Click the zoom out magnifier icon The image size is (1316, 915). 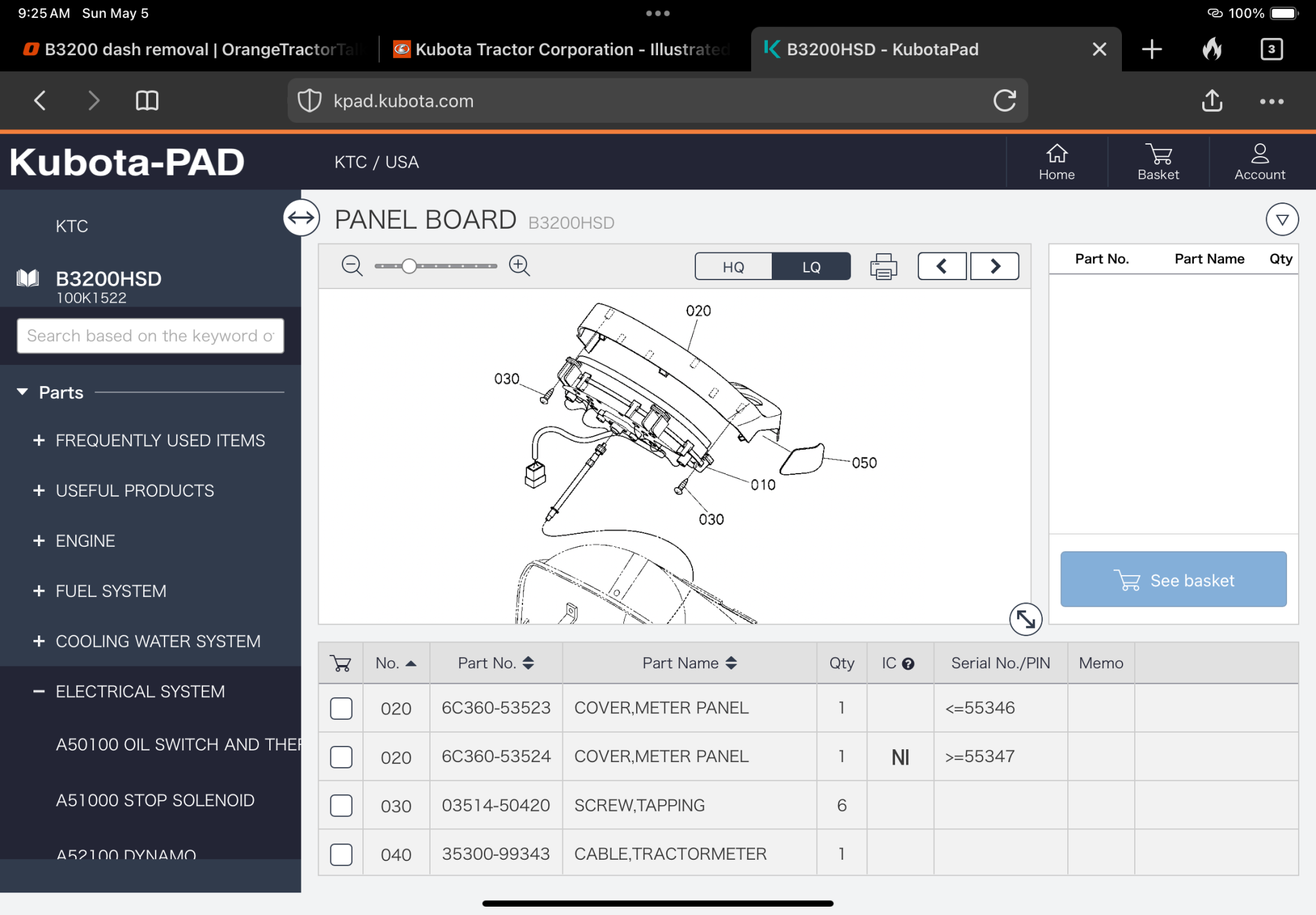coord(351,265)
